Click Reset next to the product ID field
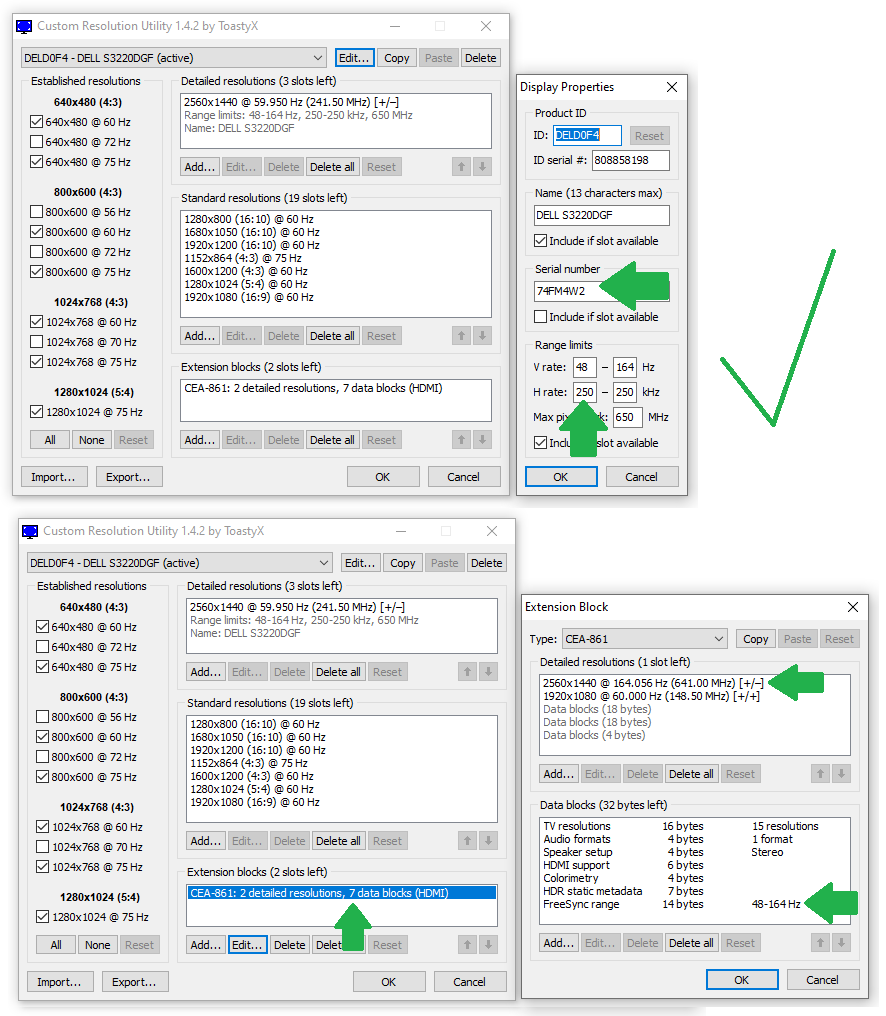 (649, 136)
